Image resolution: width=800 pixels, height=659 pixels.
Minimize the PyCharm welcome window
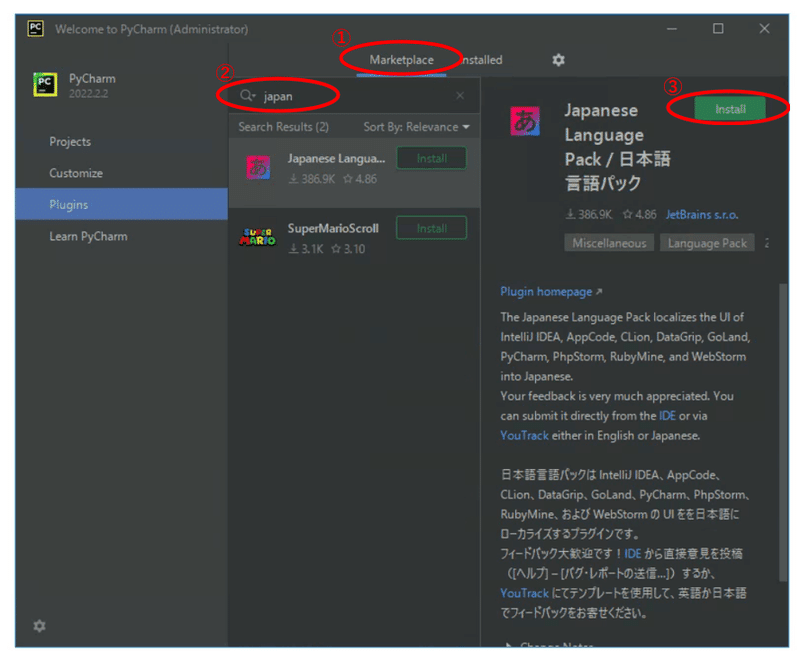671,29
